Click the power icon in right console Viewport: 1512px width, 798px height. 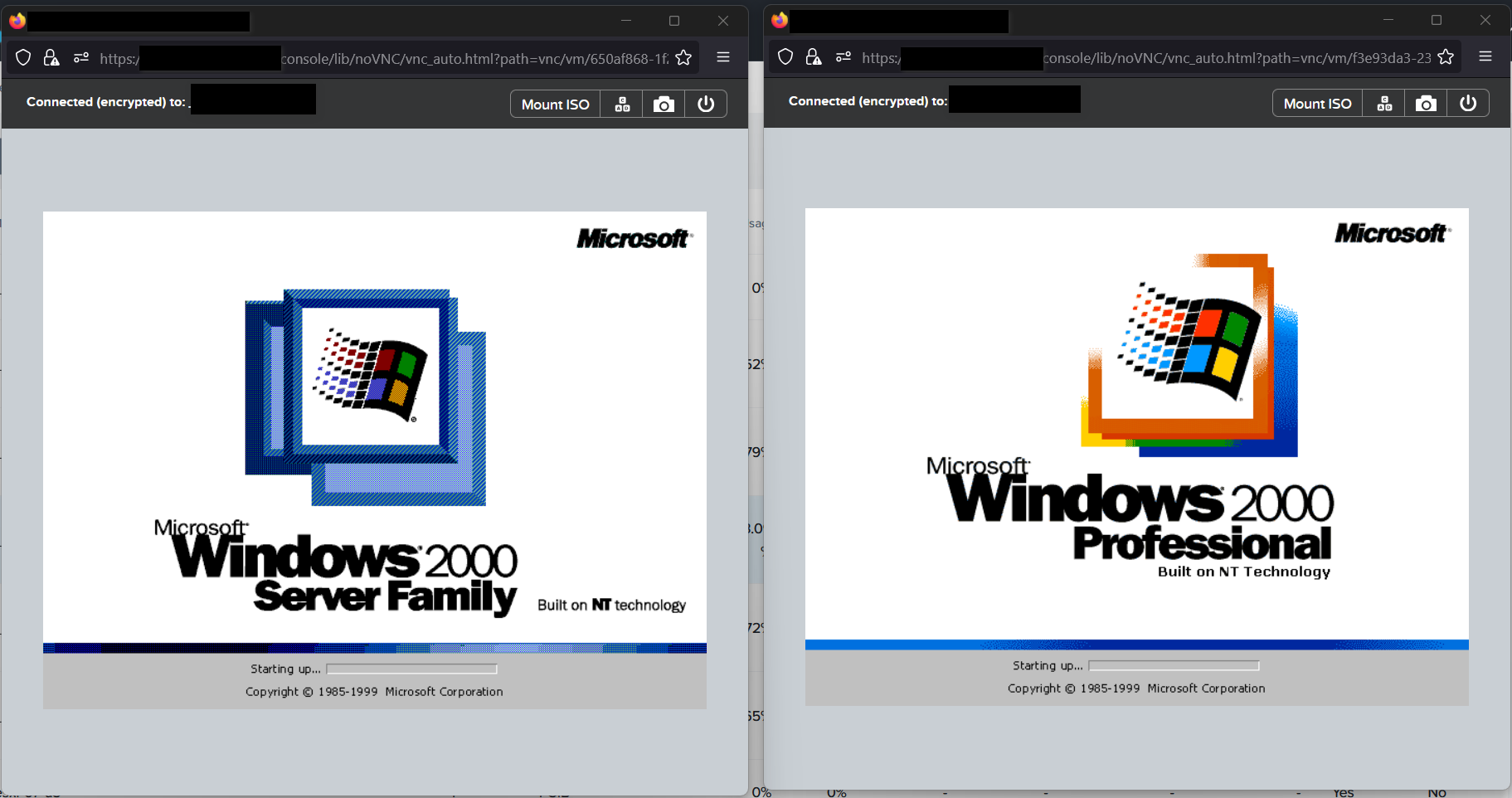[x=1468, y=103]
